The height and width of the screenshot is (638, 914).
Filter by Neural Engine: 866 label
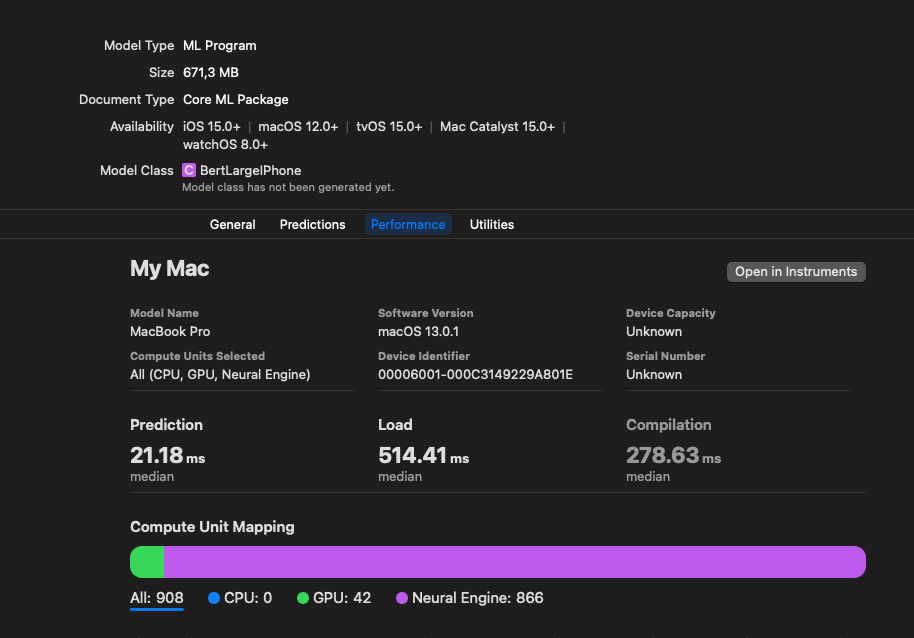coord(477,598)
